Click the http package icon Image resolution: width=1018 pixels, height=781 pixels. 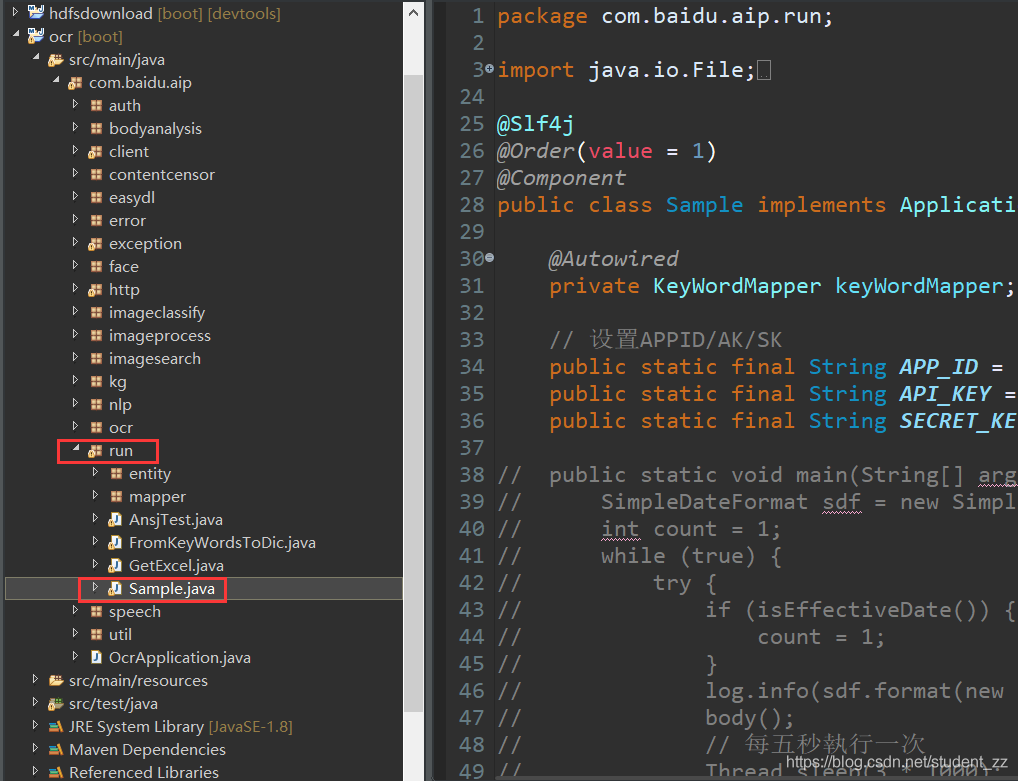coord(95,290)
